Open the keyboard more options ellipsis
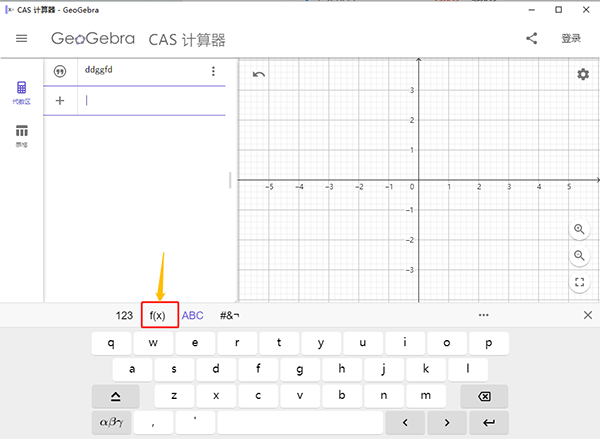Viewport: 600px width, 439px height. point(483,315)
